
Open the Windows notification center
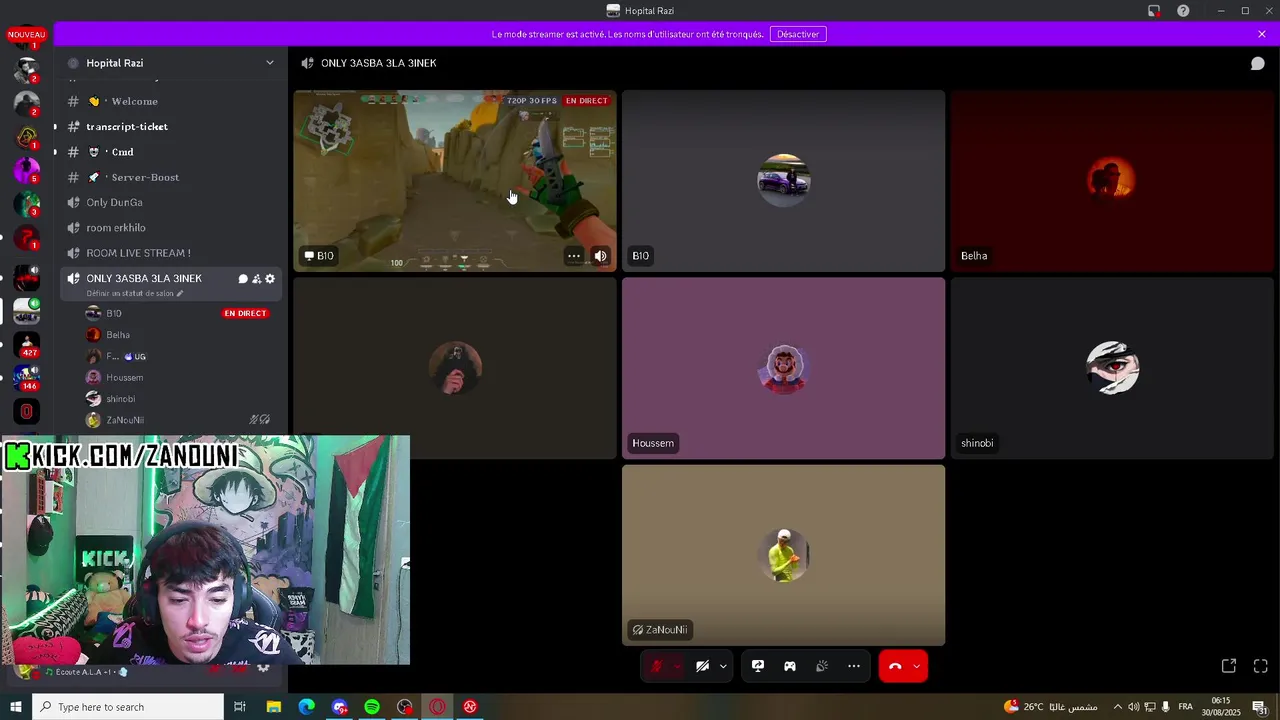[x=1259, y=707]
